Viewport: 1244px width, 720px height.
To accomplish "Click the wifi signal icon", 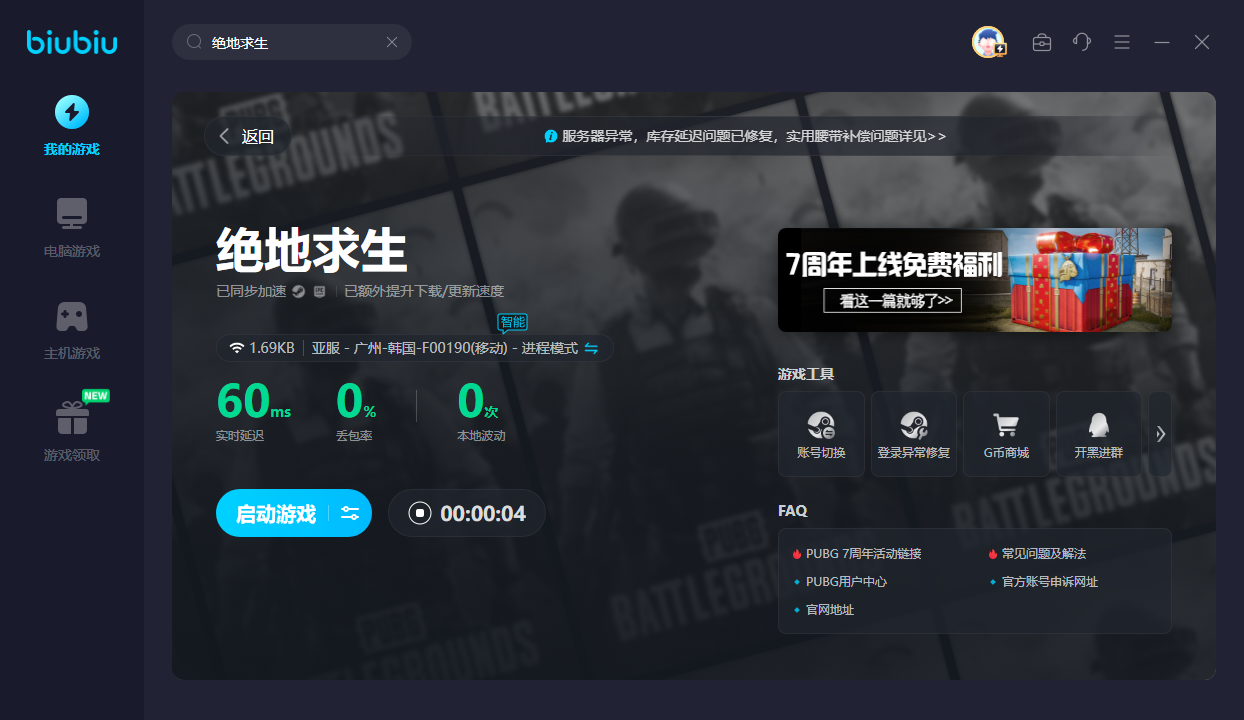I will point(237,348).
